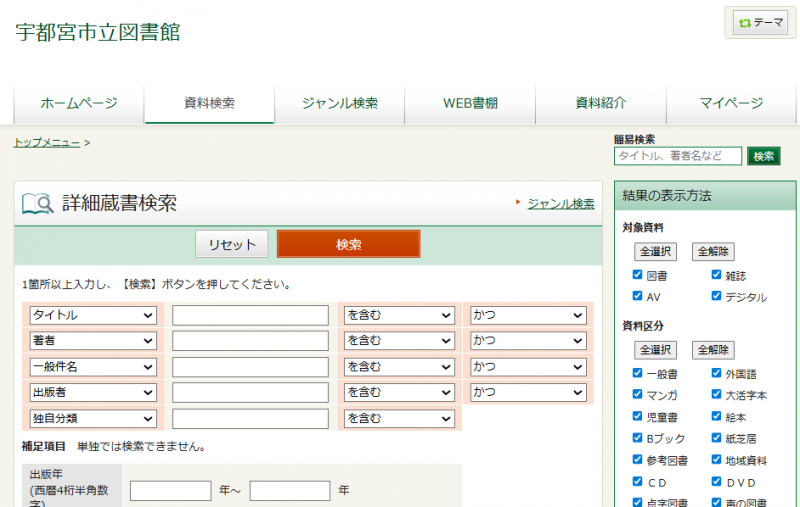Open the を含む dropdown in 出版者 row
Screen dimensions: 800x507
coord(399,393)
